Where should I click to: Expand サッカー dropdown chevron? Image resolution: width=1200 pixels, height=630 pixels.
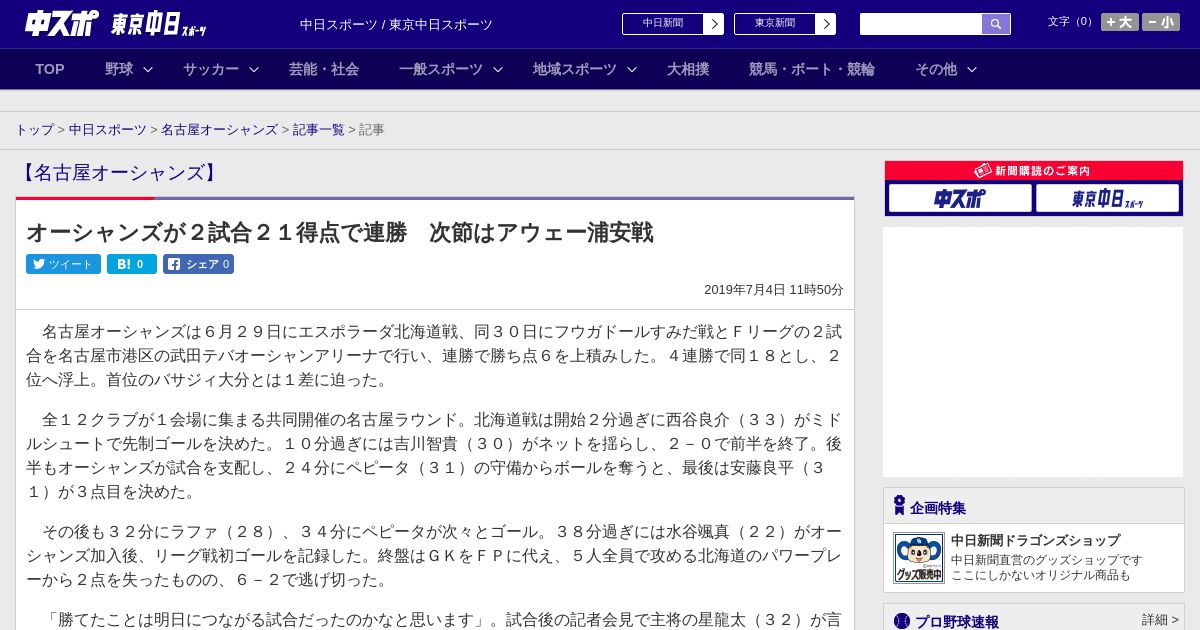point(254,69)
